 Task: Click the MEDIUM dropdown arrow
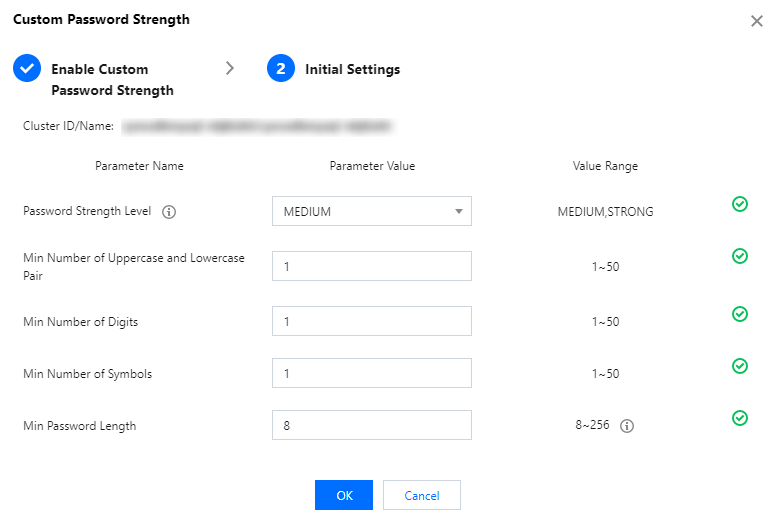tap(459, 212)
